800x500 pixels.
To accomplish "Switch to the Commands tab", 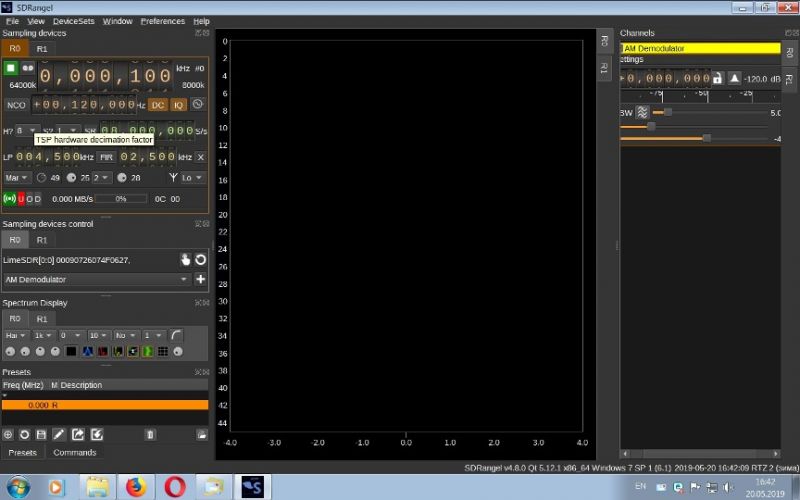I will [74, 452].
